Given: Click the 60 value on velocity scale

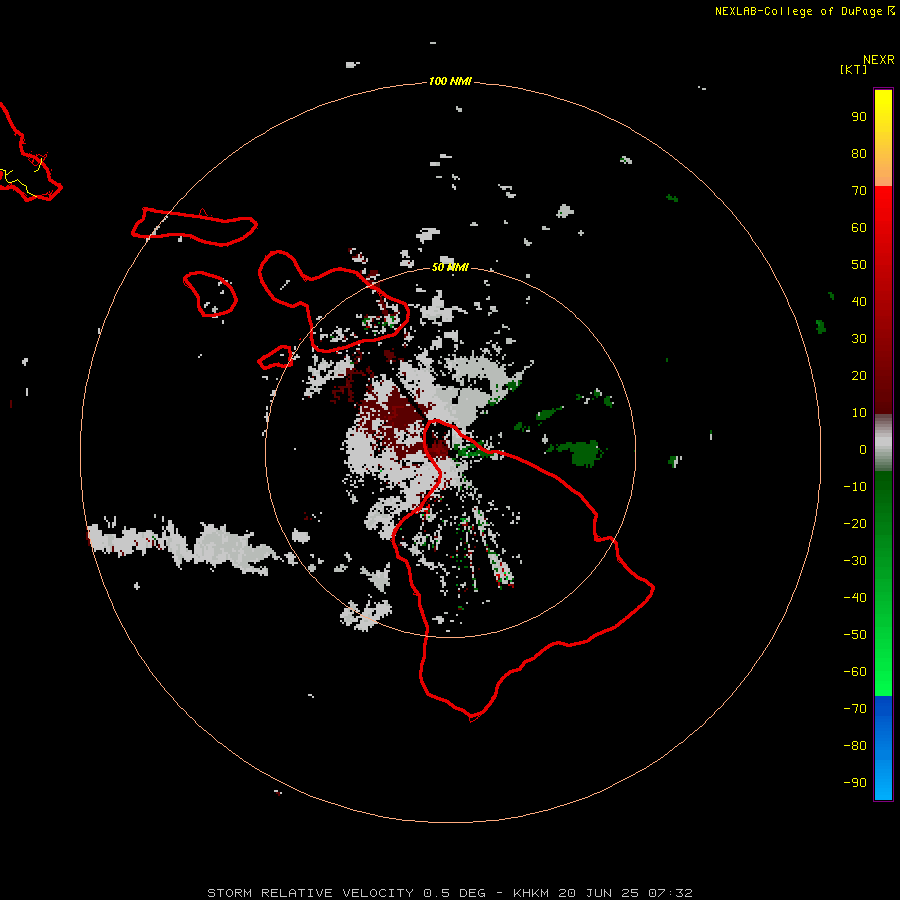Looking at the screenshot, I should pyautogui.click(x=859, y=228).
